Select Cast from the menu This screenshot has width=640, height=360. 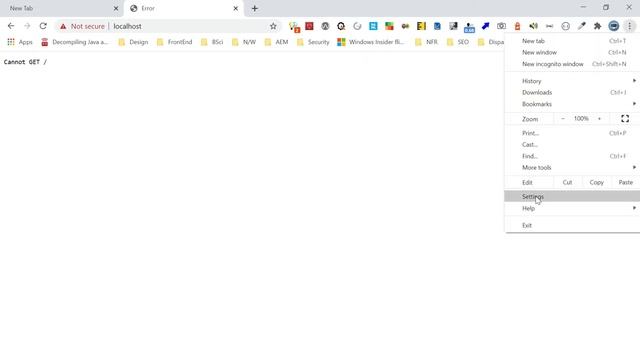point(572,144)
